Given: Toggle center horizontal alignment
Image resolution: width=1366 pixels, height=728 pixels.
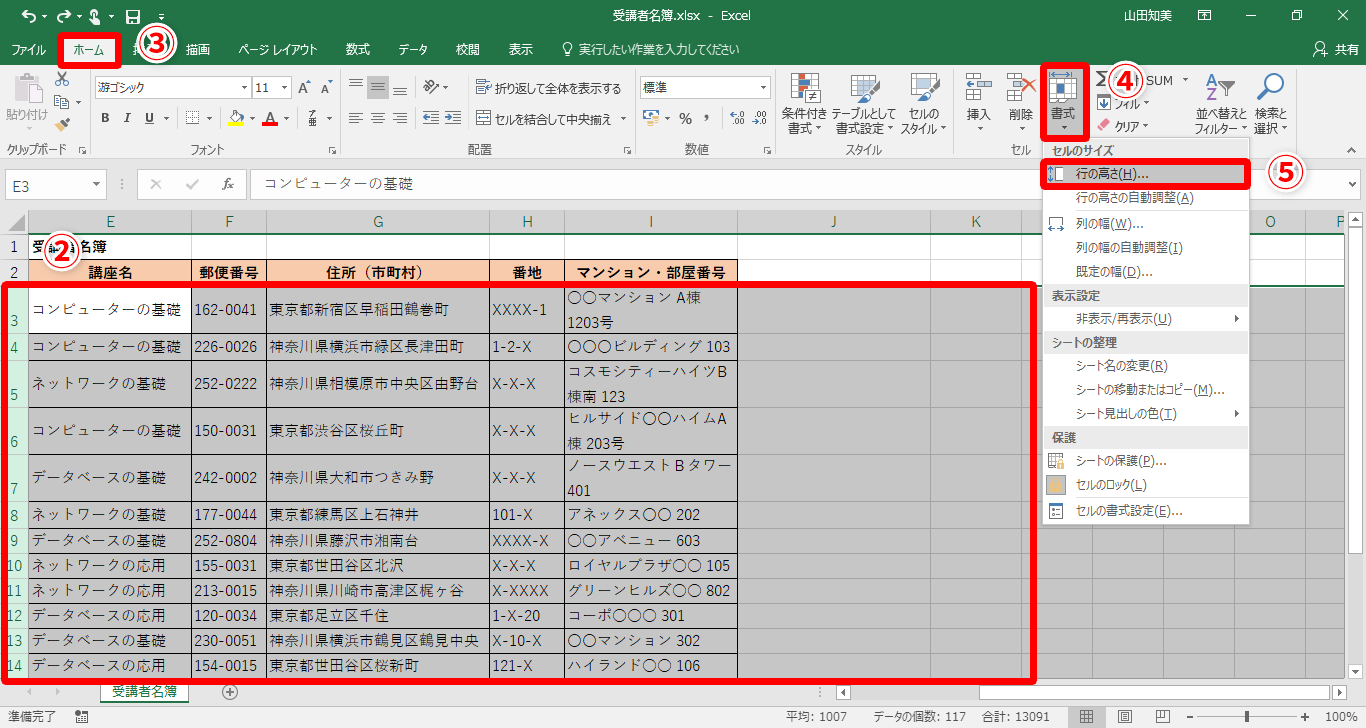Looking at the screenshot, I should tap(378, 118).
